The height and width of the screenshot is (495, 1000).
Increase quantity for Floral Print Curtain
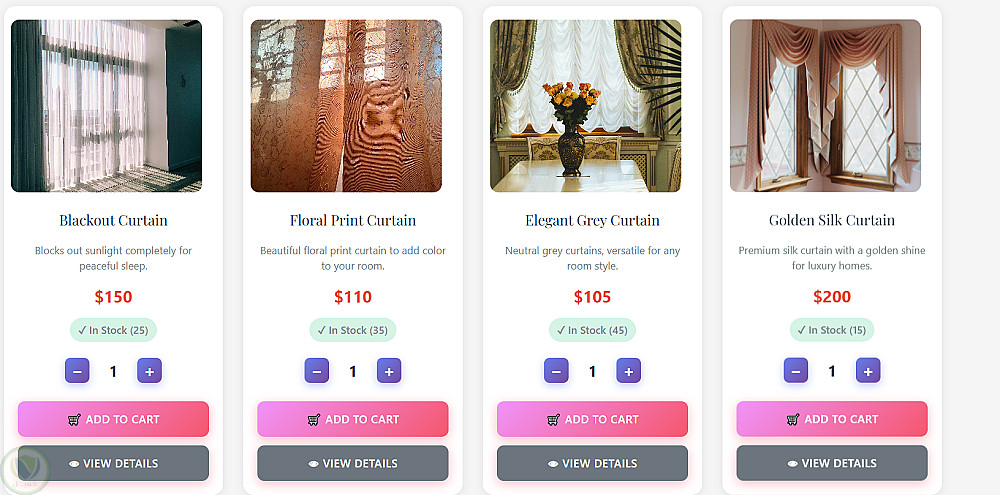[x=389, y=371]
